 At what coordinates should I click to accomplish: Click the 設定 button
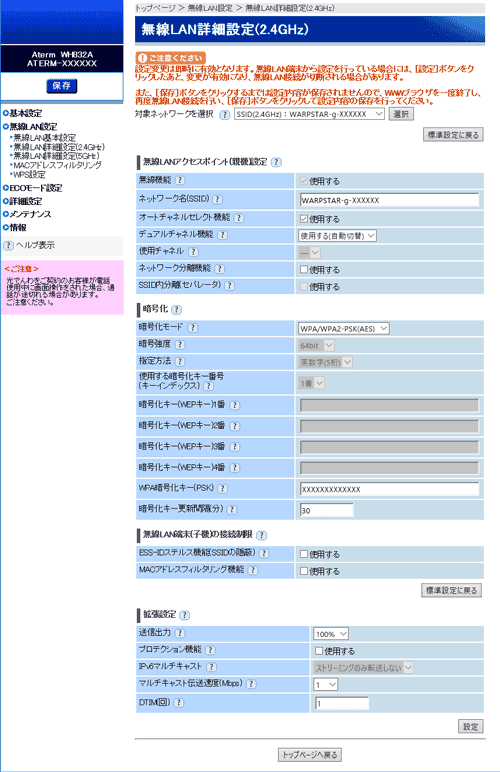470,726
